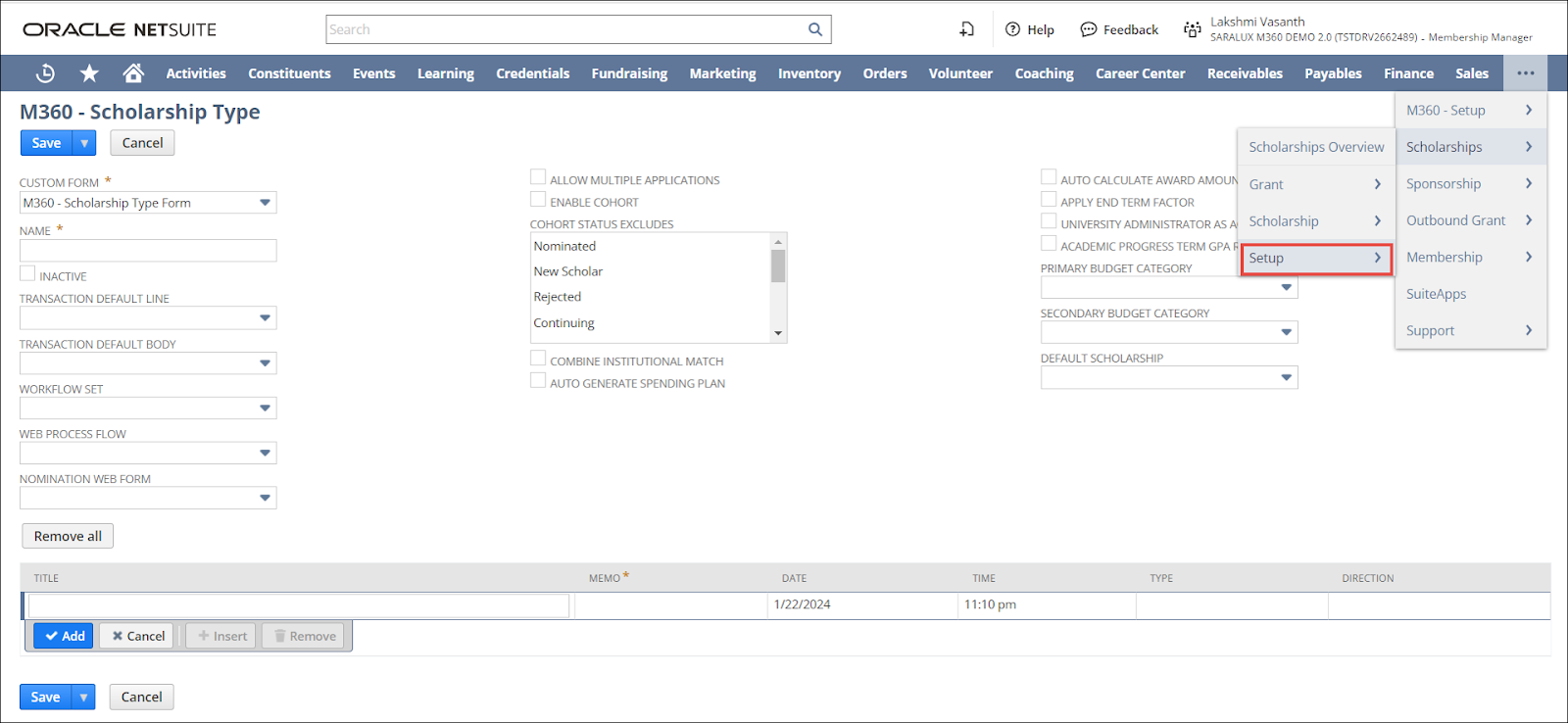Open the Fundraising navigation menu
The height and width of the screenshot is (723, 1568).
pyautogui.click(x=629, y=73)
